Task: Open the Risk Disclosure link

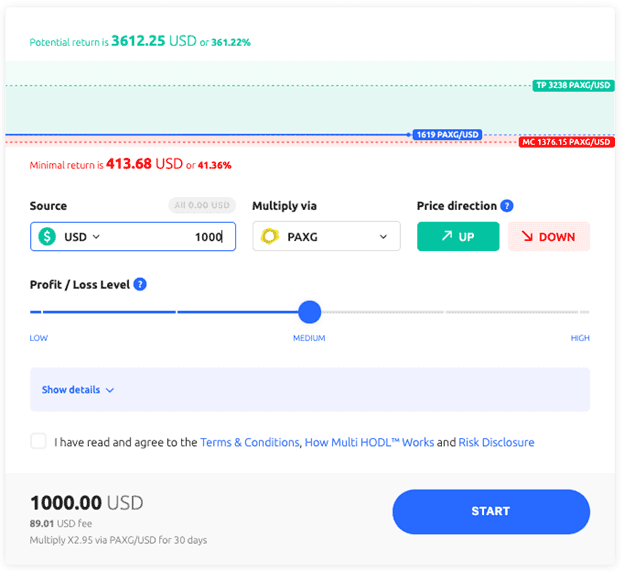Action: pos(496,442)
